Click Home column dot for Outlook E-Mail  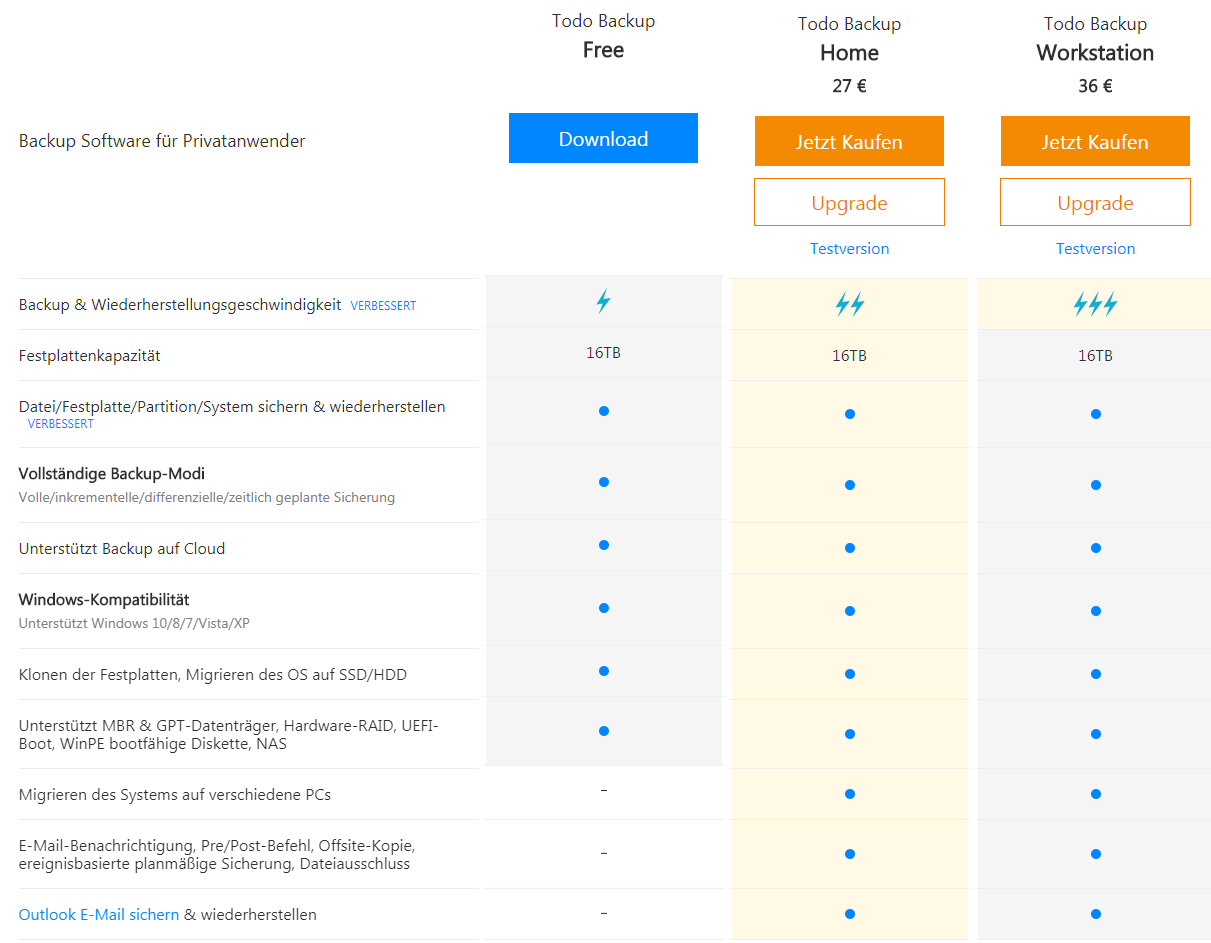(x=849, y=914)
